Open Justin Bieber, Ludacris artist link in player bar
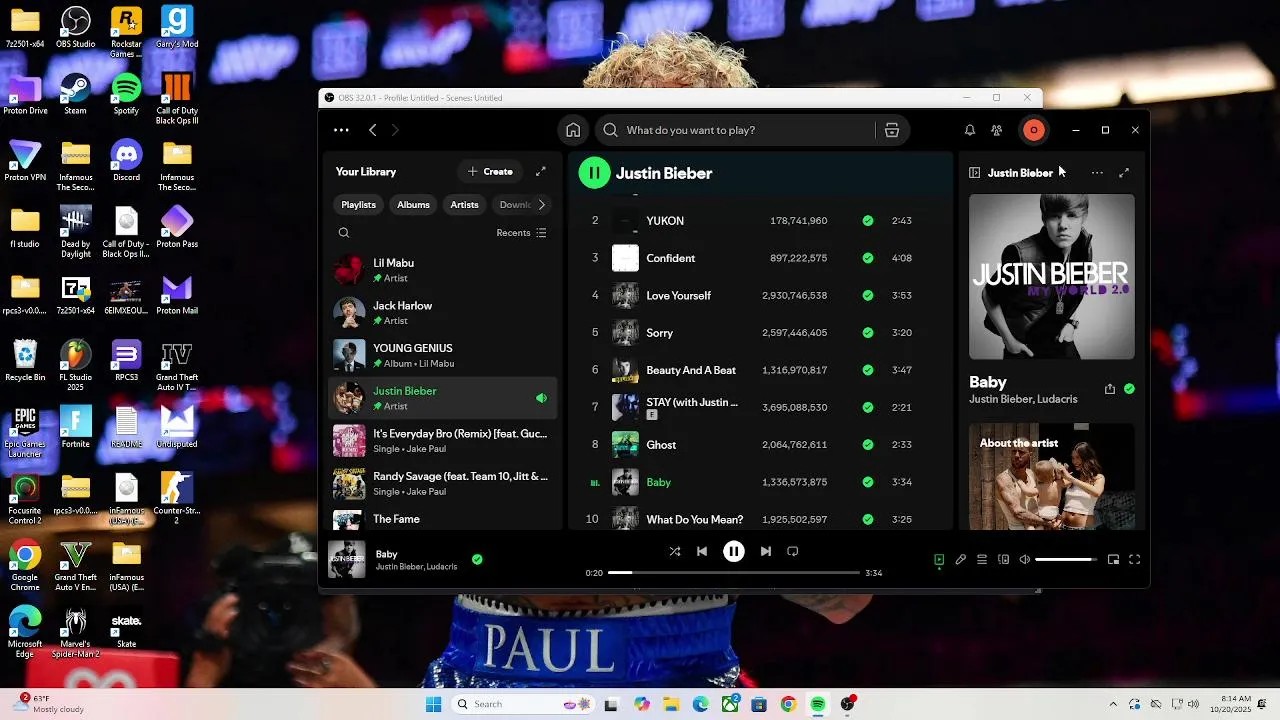Viewport: 1280px width, 720px height. (x=416, y=567)
